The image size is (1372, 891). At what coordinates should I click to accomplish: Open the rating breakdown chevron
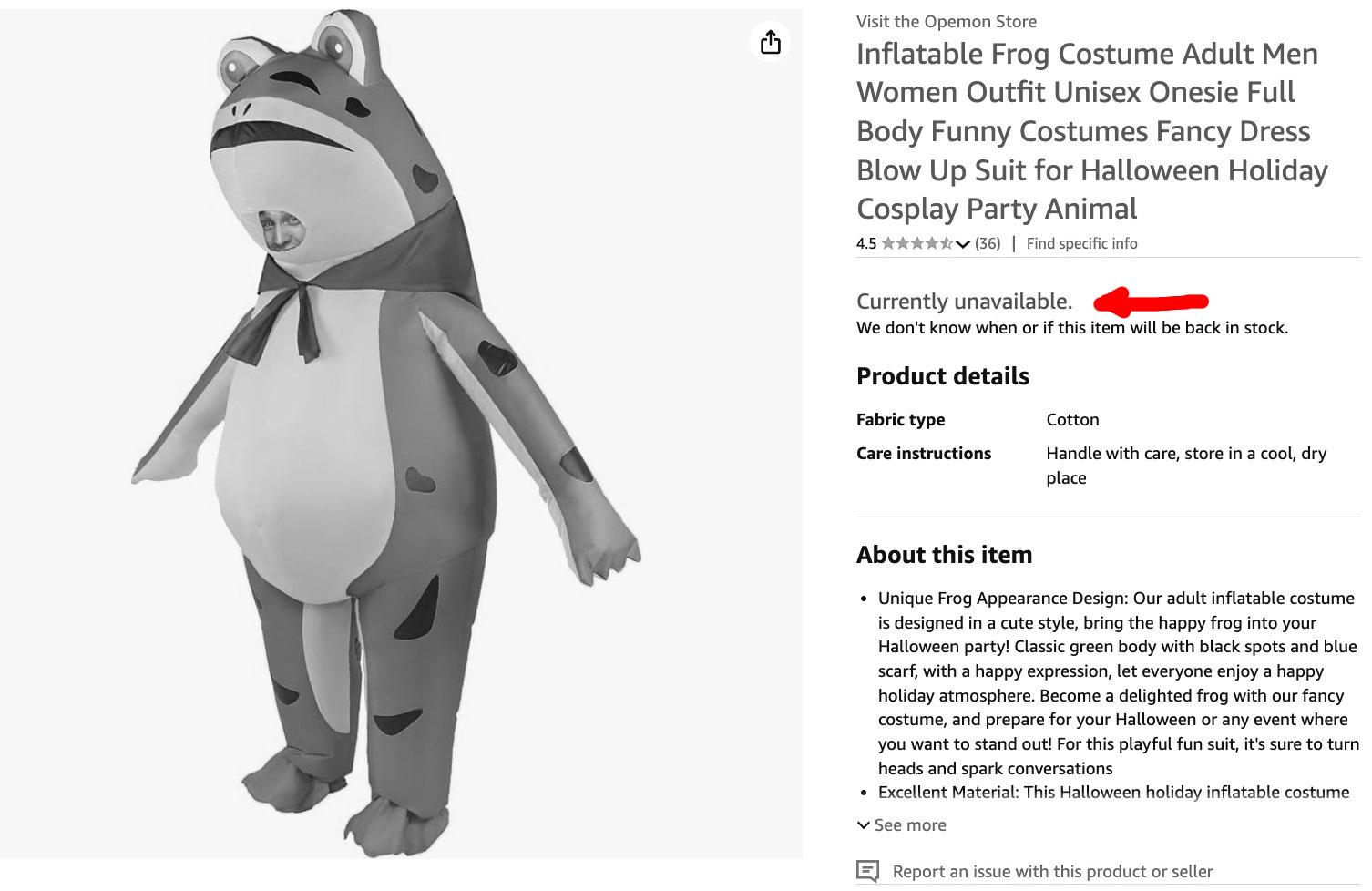963,243
